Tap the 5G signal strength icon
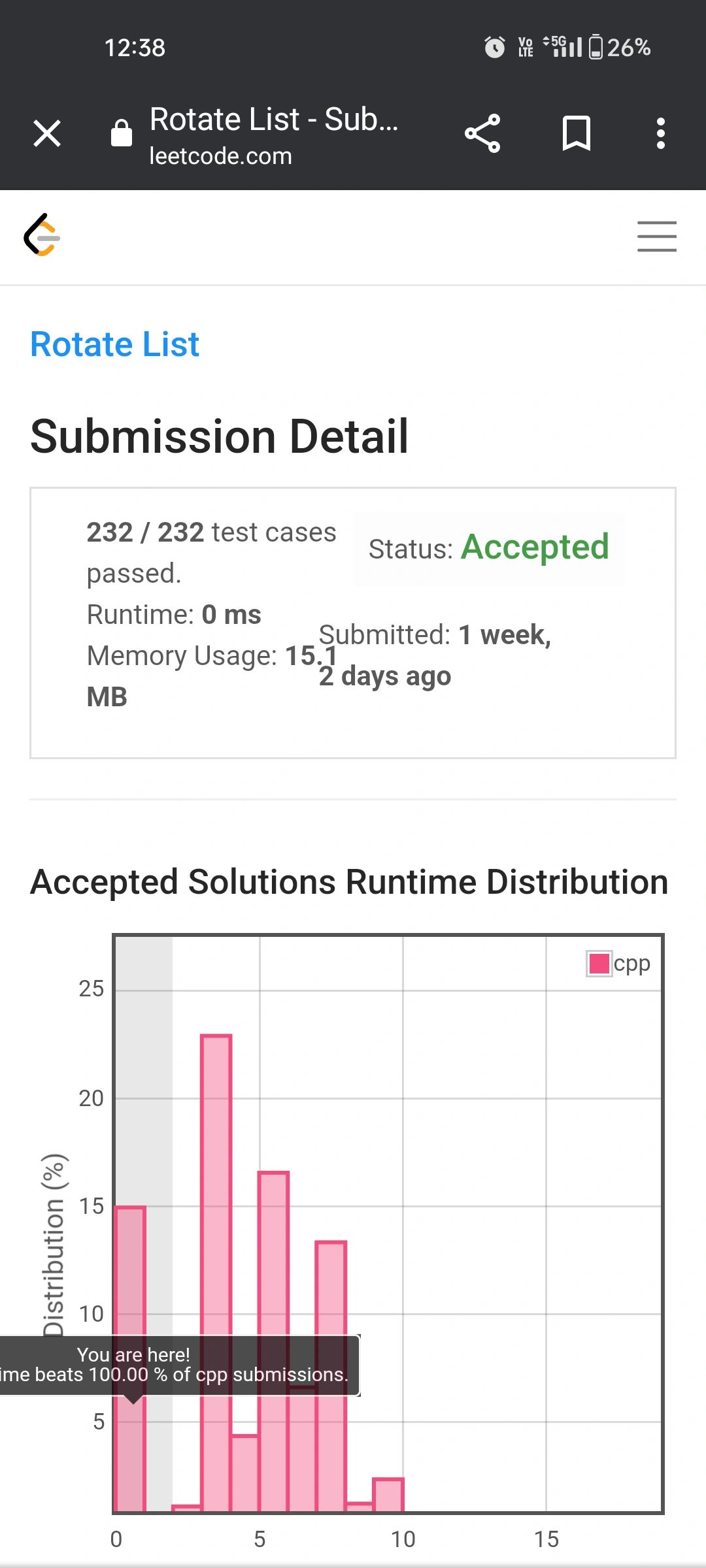706x1568 pixels. pyautogui.click(x=562, y=46)
